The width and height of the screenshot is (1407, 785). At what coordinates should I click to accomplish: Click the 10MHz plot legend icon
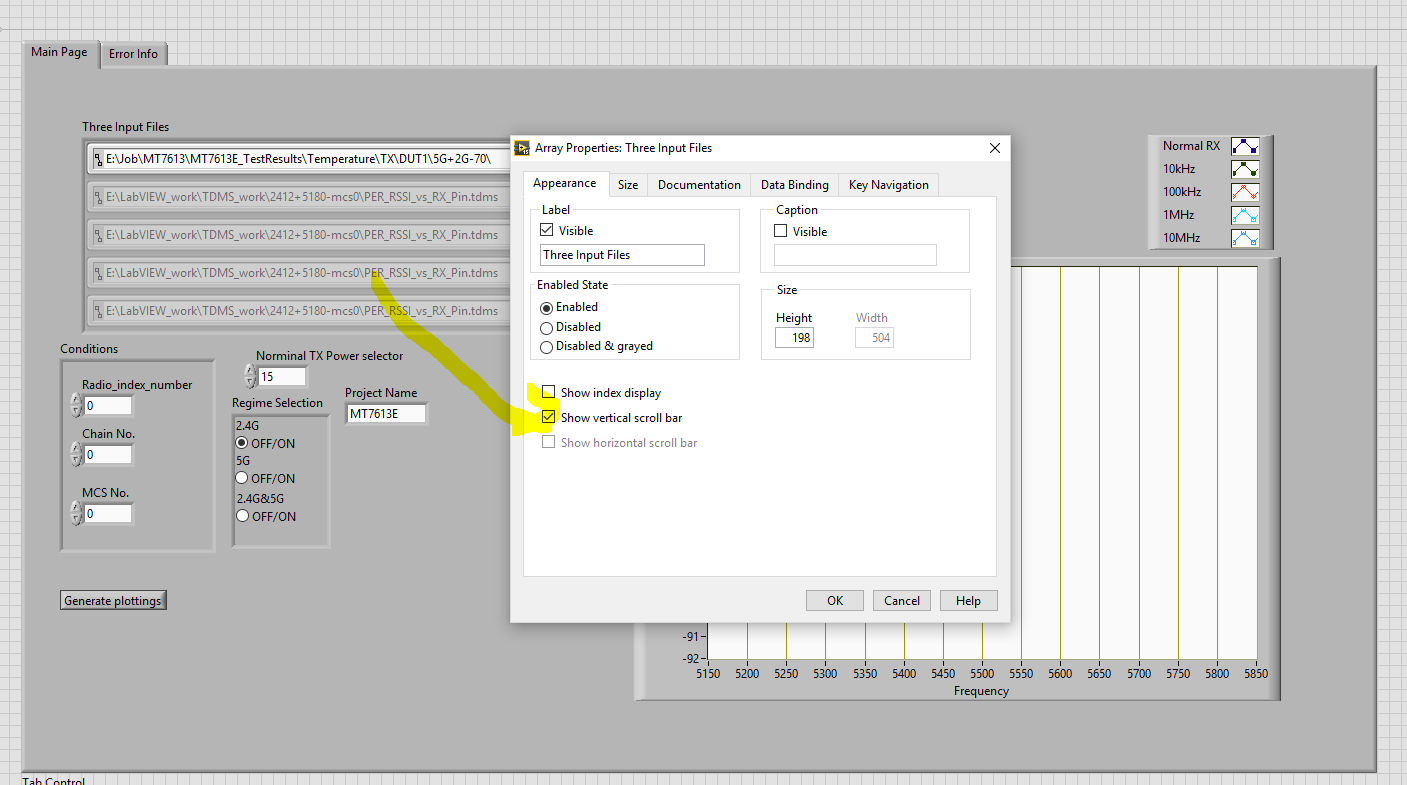click(1244, 237)
